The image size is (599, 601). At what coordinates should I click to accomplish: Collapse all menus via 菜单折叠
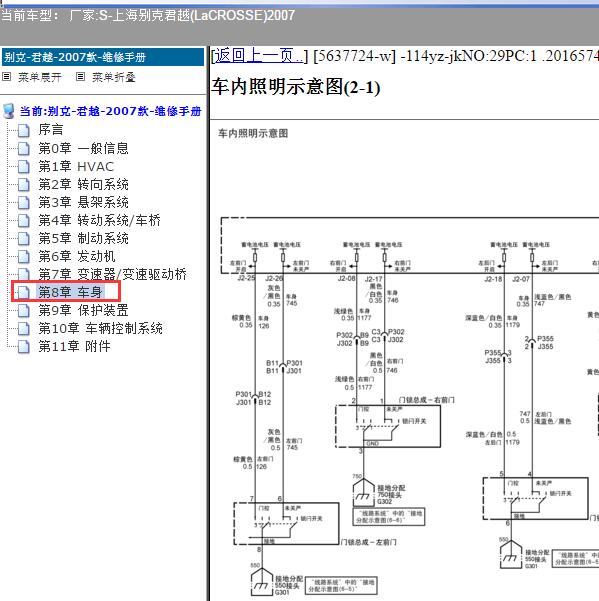click(114, 77)
